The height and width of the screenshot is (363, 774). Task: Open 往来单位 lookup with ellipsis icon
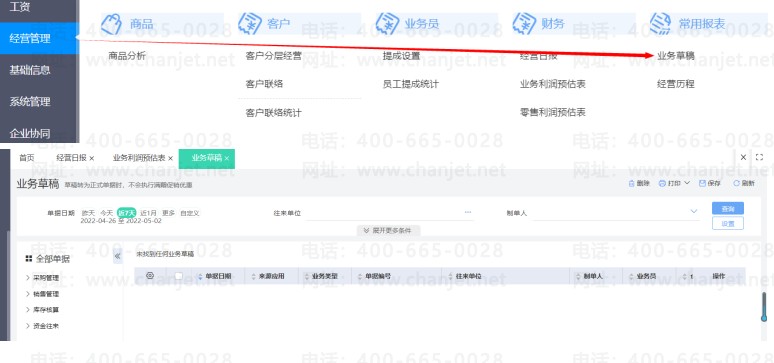[468, 212]
